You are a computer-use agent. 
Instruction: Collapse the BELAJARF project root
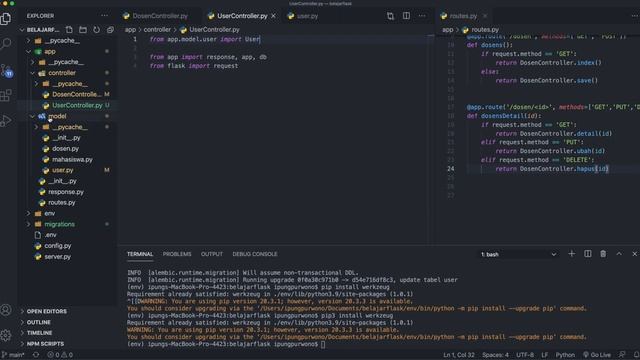[22, 30]
